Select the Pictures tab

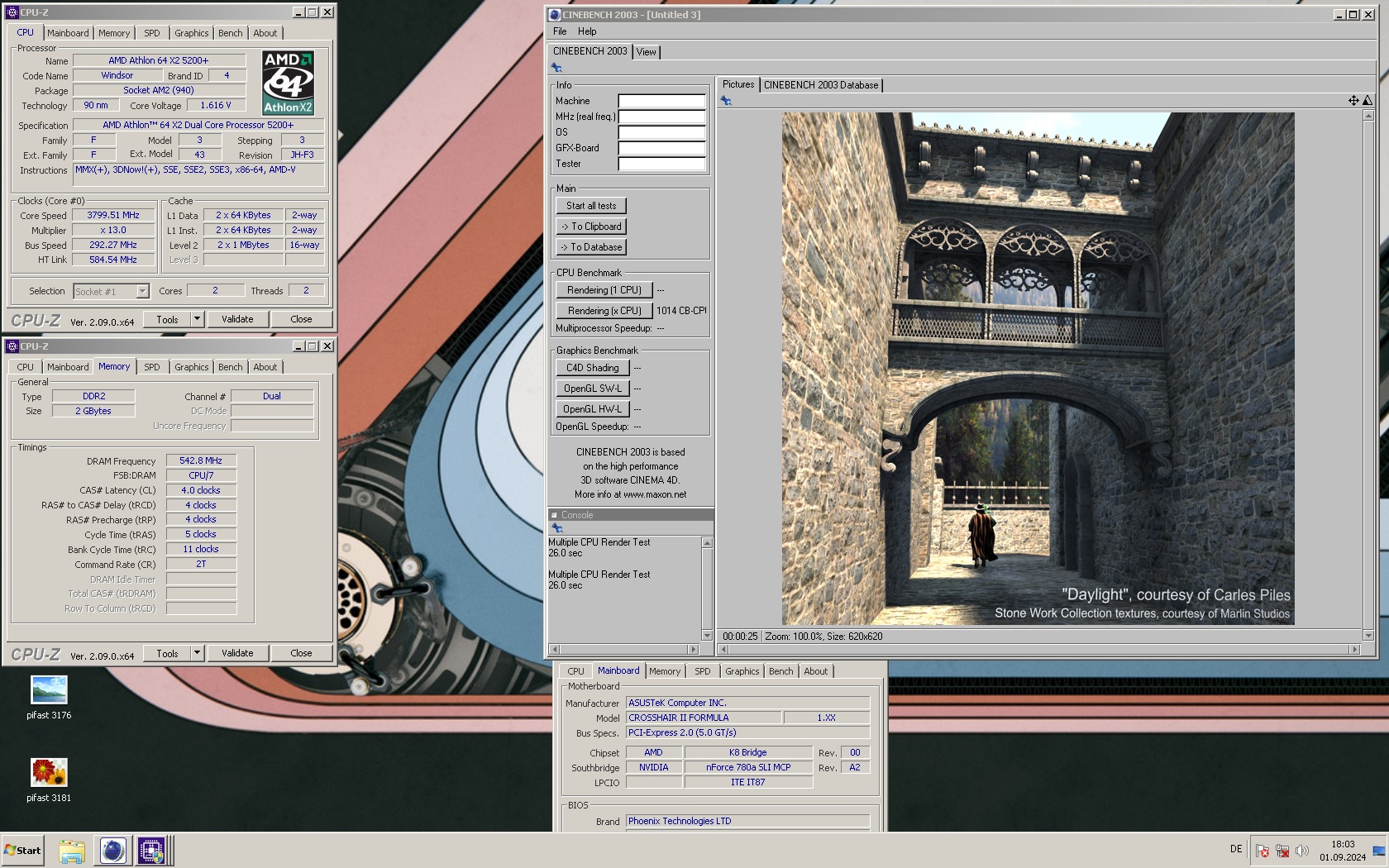point(738,84)
